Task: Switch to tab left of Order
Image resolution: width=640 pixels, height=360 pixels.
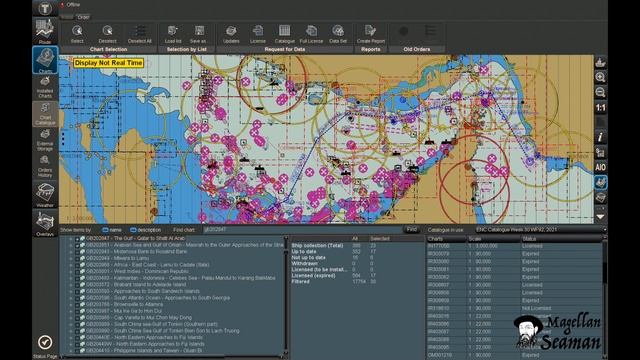Action: 67,17
